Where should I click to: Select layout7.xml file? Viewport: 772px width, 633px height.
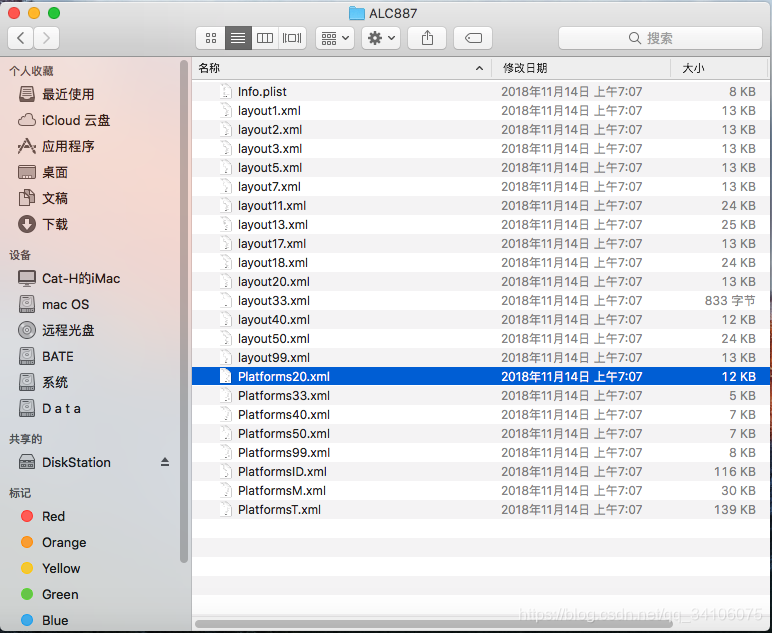(480, 187)
